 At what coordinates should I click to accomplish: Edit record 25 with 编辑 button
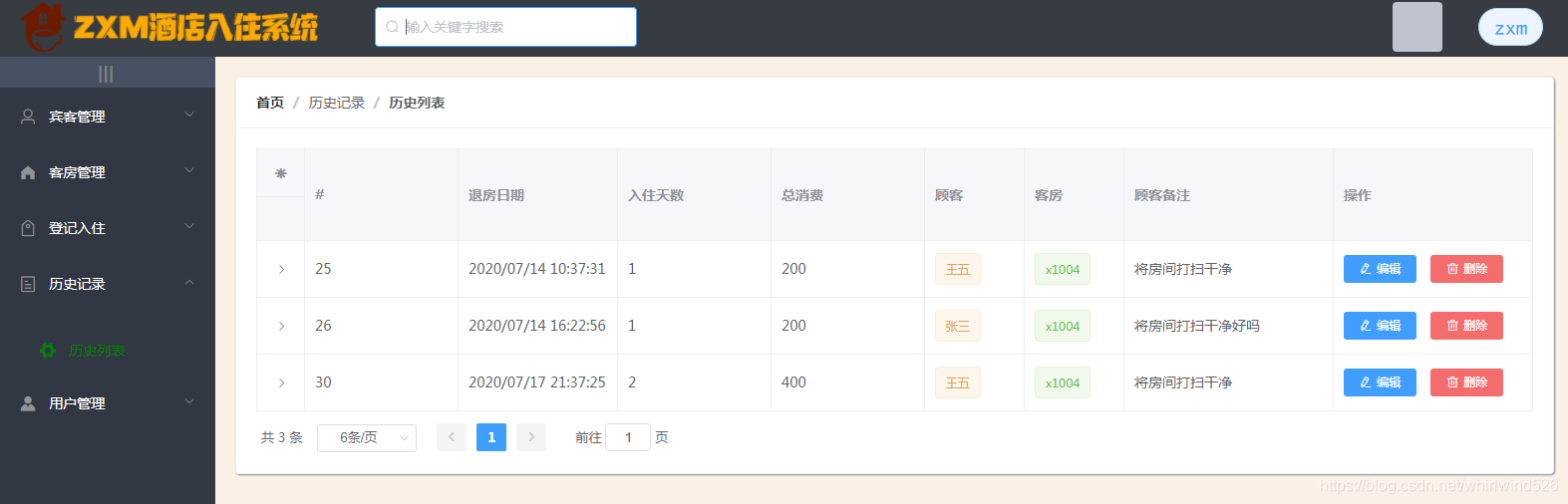pos(1380,269)
